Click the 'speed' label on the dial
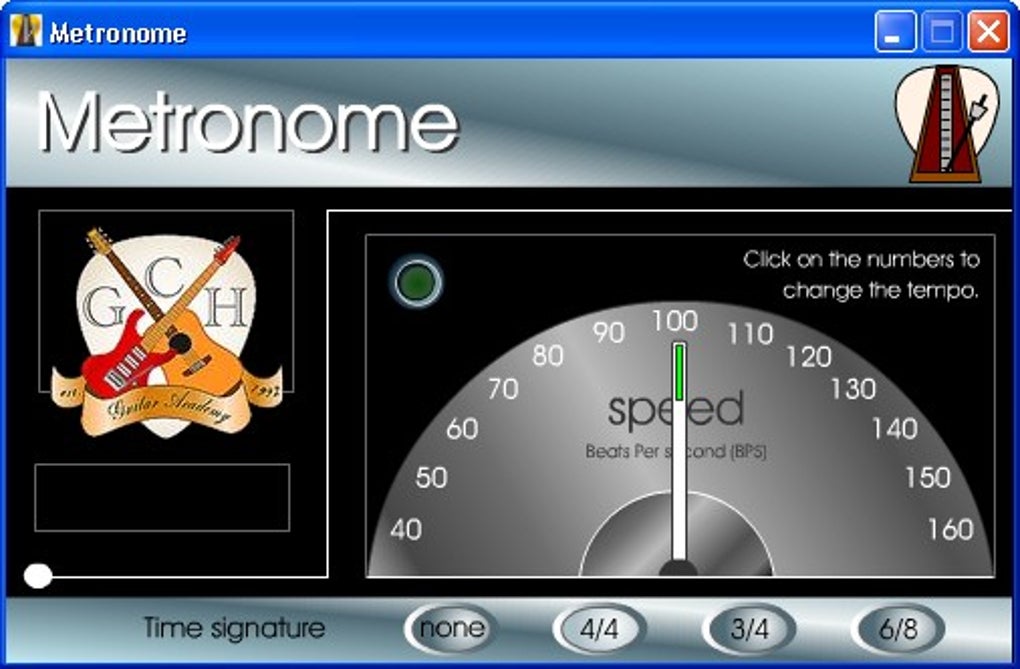This screenshot has width=1020, height=669. [x=675, y=410]
